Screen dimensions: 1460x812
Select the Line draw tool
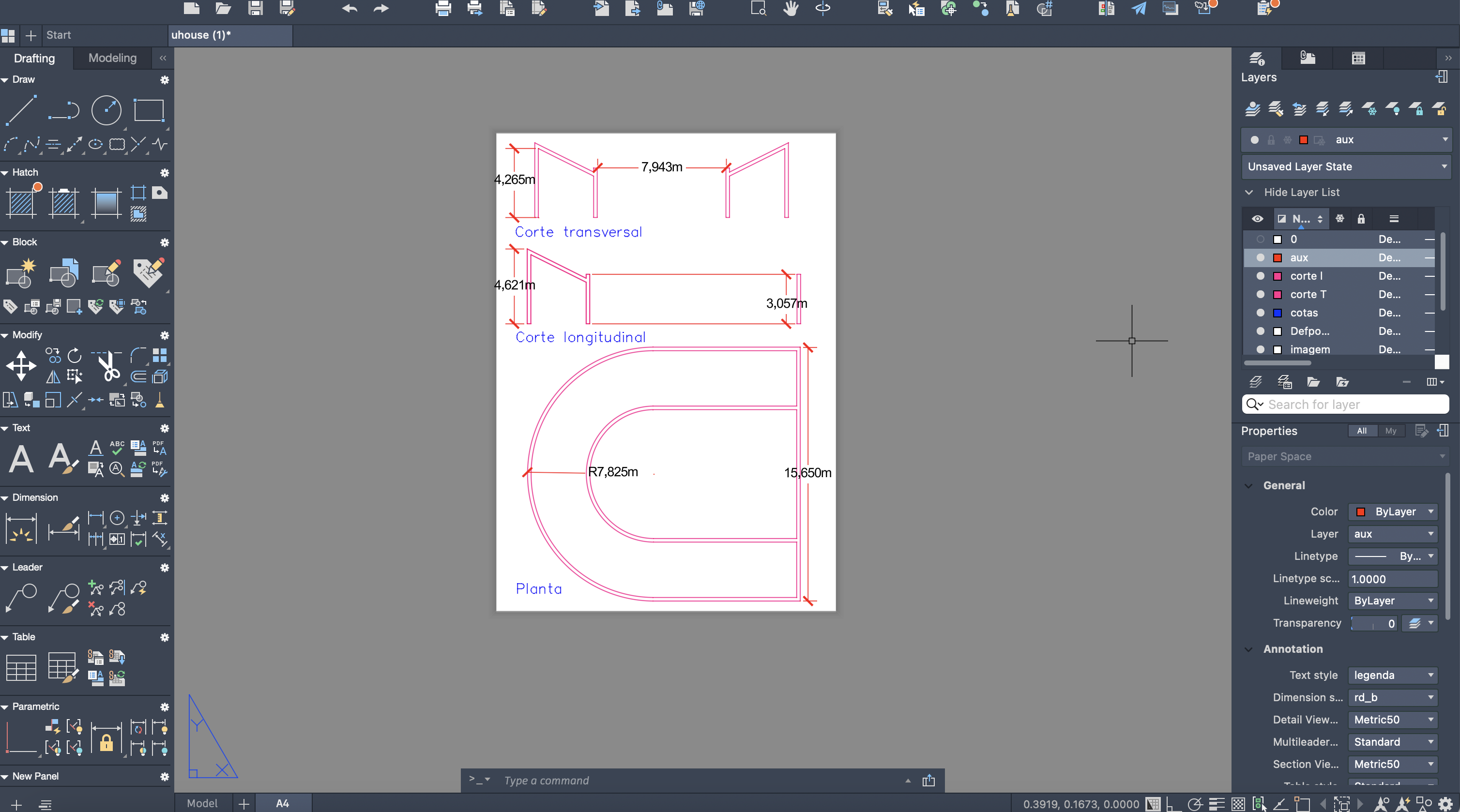click(x=21, y=110)
